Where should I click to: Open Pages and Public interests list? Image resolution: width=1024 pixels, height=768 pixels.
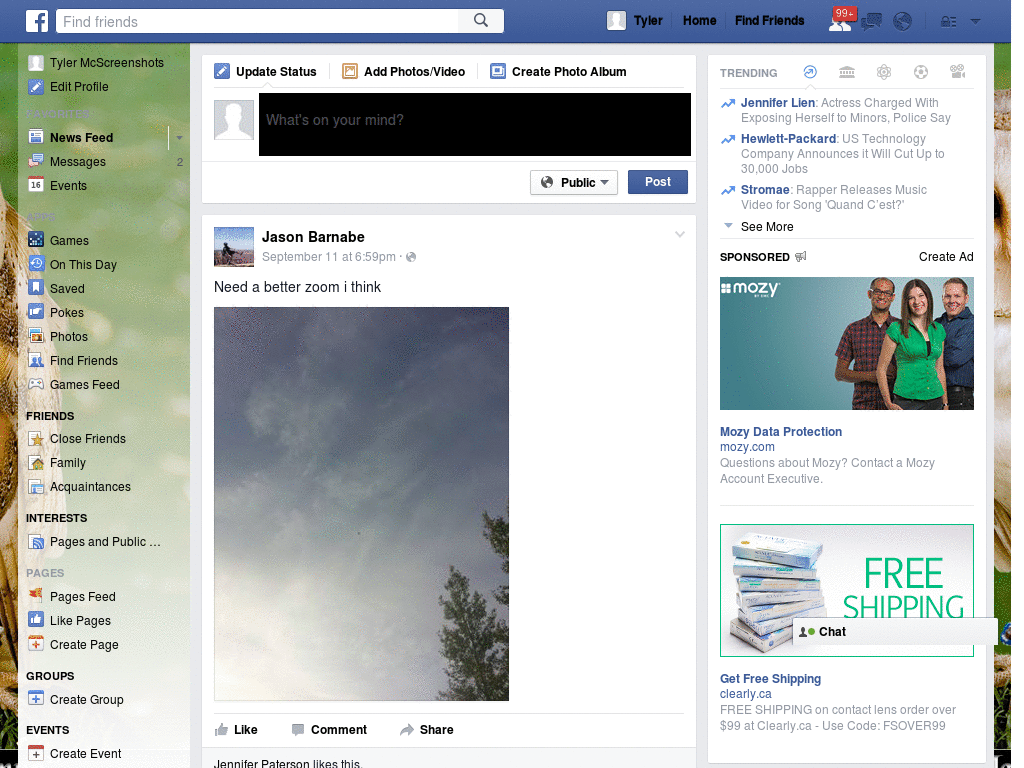104,541
